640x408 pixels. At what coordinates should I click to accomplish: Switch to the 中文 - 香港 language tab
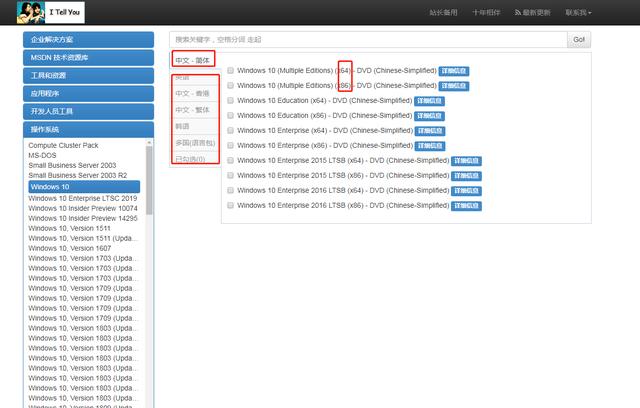pos(192,93)
